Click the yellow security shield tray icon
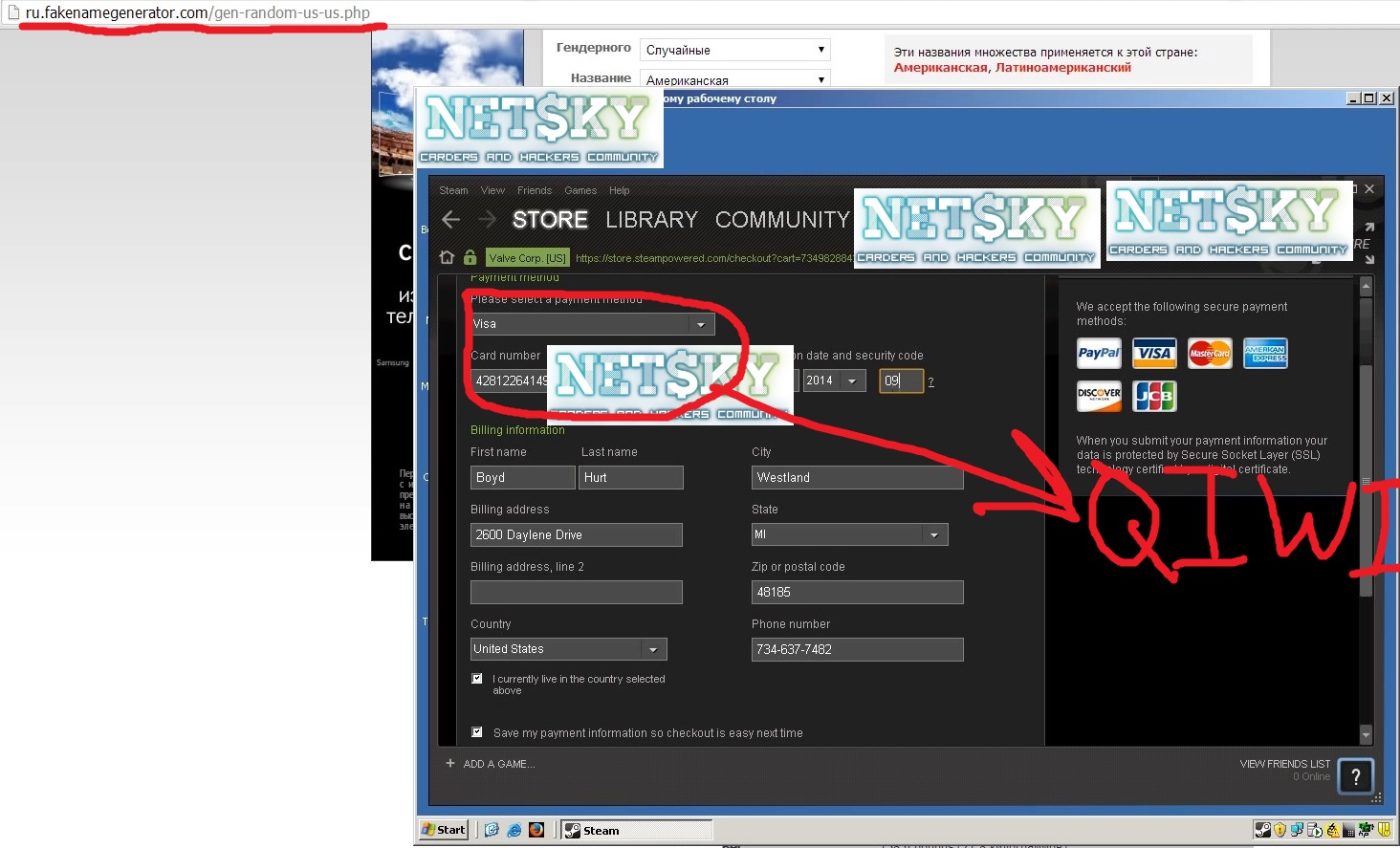 pos(1280,830)
